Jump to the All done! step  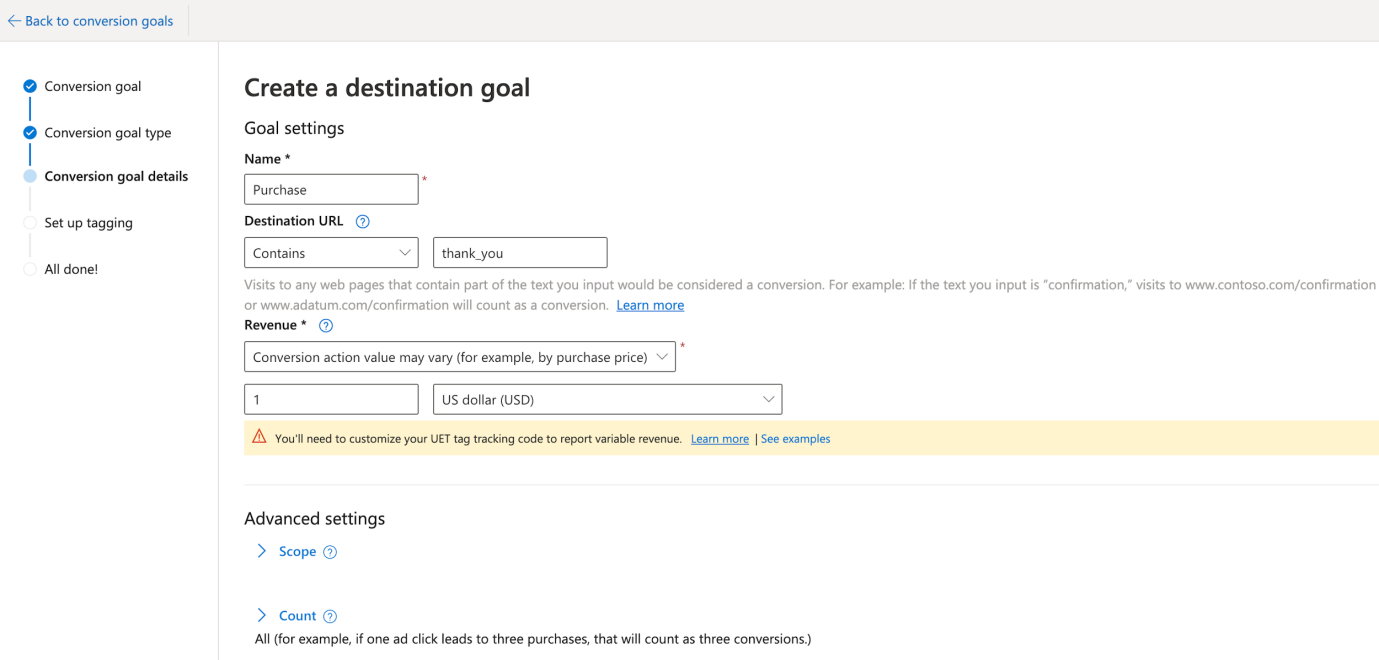pos(71,269)
